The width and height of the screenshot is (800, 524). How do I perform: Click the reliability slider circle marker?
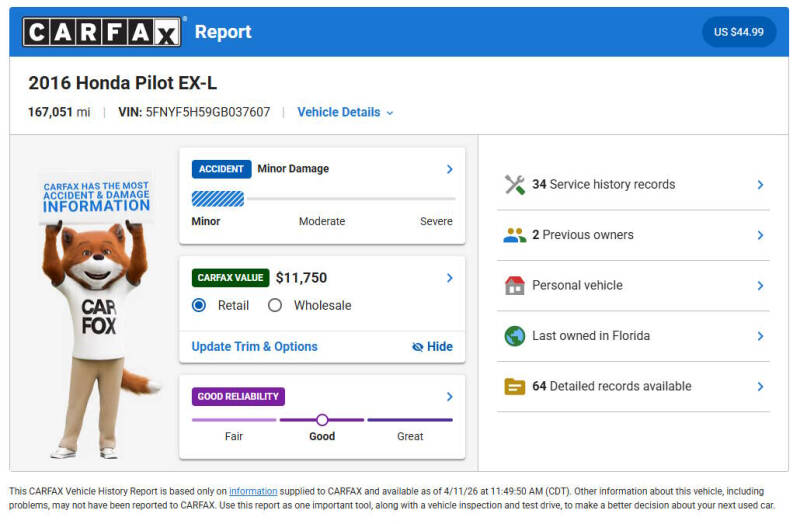pos(322,420)
